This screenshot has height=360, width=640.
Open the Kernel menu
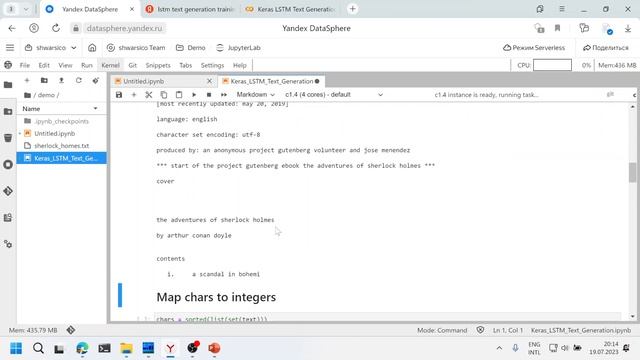click(110, 65)
